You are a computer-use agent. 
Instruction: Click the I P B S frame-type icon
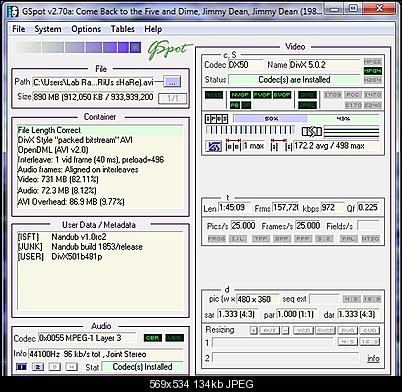(x=216, y=119)
